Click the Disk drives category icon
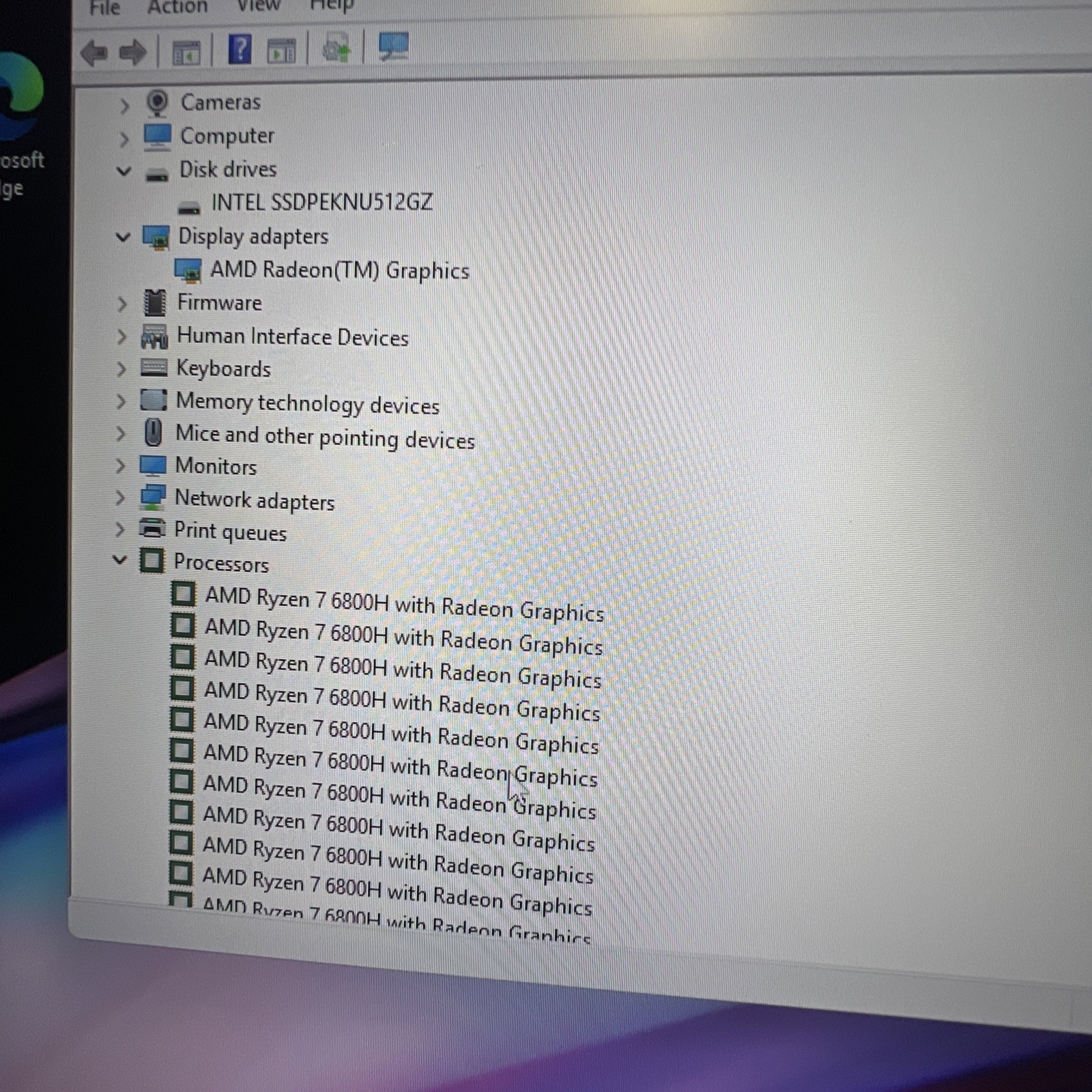The image size is (1092, 1092). click(157, 175)
